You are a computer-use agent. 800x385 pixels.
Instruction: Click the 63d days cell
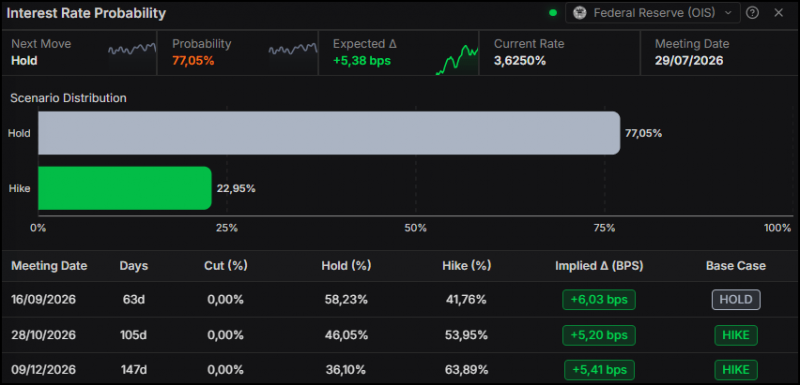[x=134, y=299]
